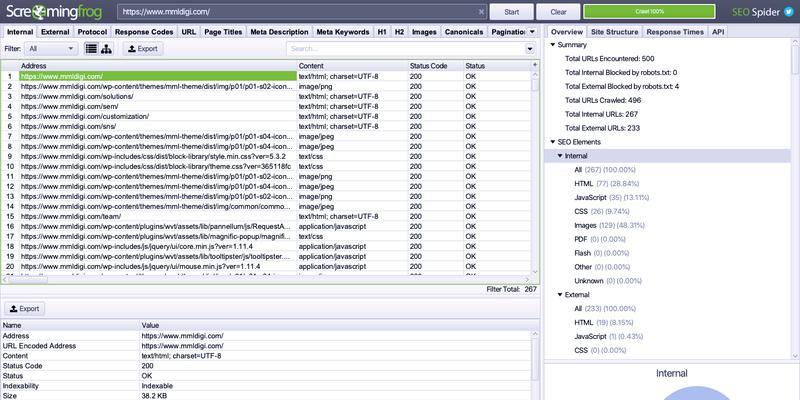Image resolution: width=800 pixels, height=400 pixels.
Task: Select the Meta Keywords tab
Action: (x=343, y=32)
